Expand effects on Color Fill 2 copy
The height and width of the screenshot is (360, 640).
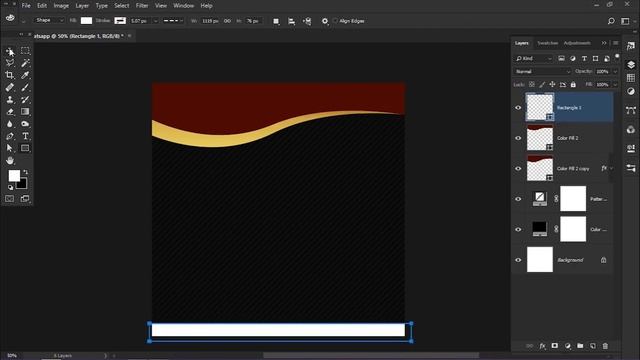pyautogui.click(x=611, y=169)
